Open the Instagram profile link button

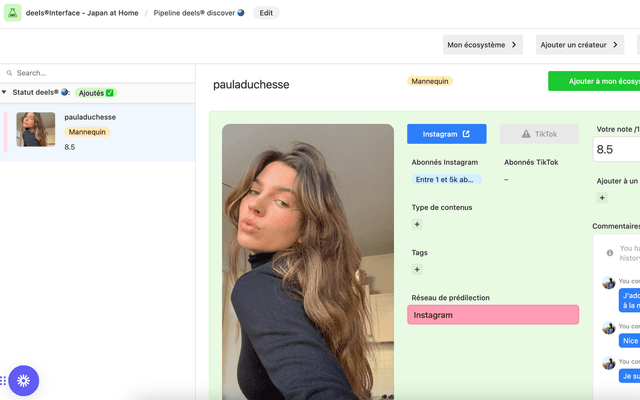pyautogui.click(x=446, y=134)
